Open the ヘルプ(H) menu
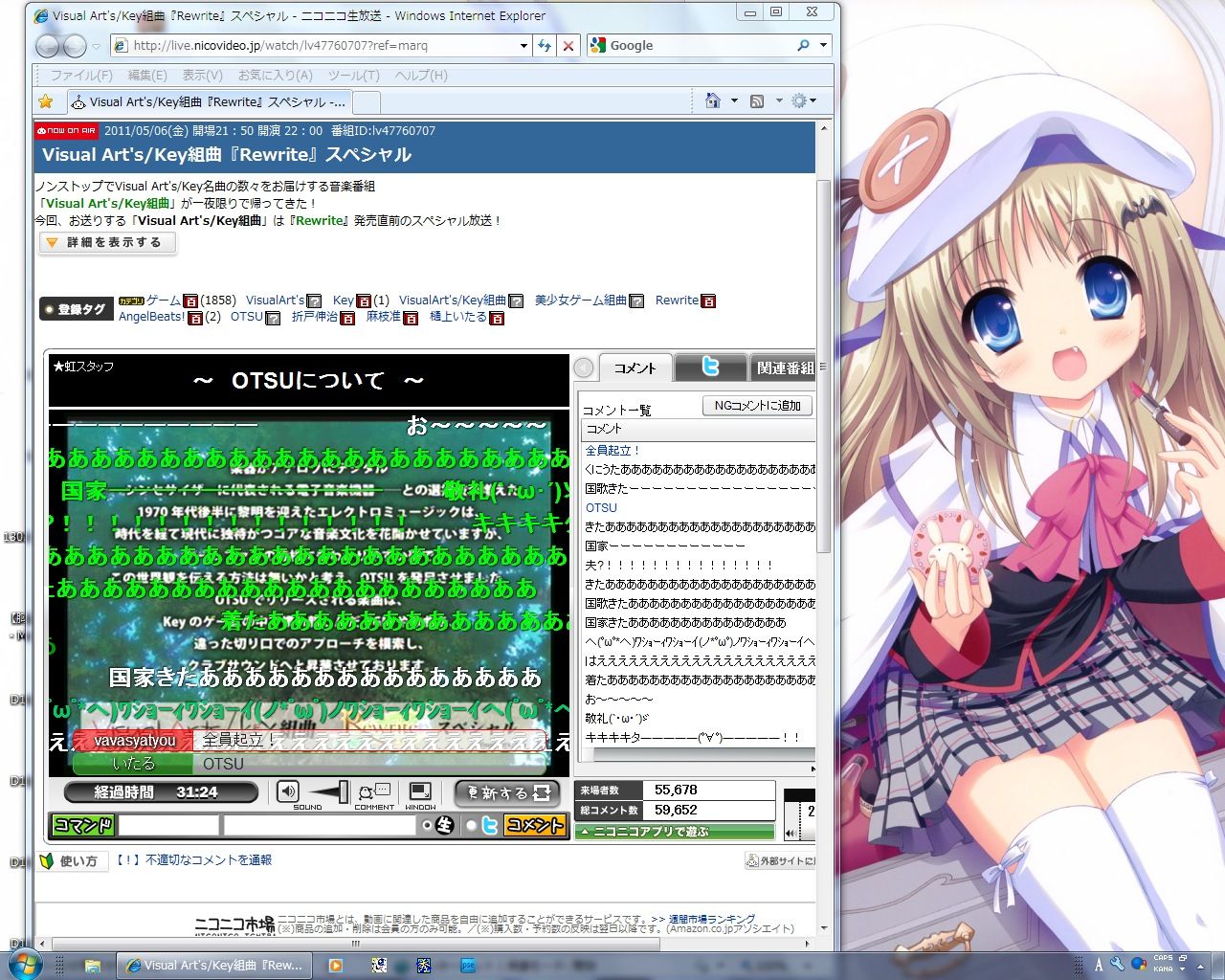1225x980 pixels. coord(421,76)
